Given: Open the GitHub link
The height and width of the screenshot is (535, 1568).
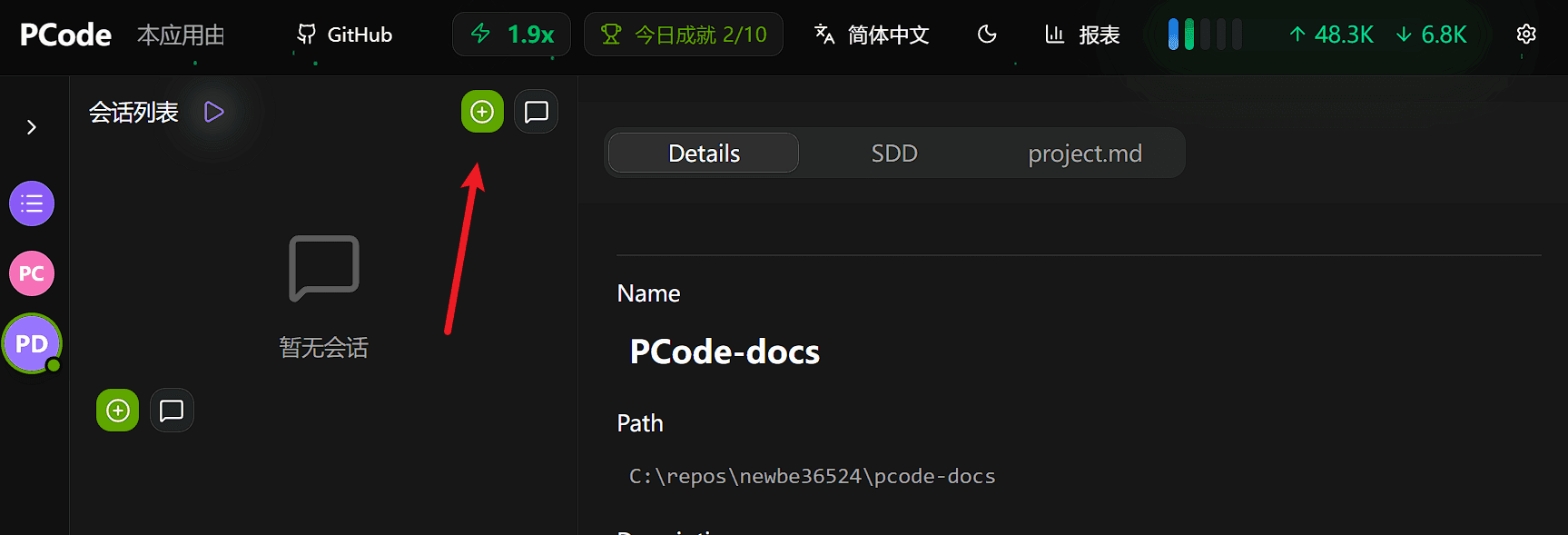Looking at the screenshot, I should point(345,35).
